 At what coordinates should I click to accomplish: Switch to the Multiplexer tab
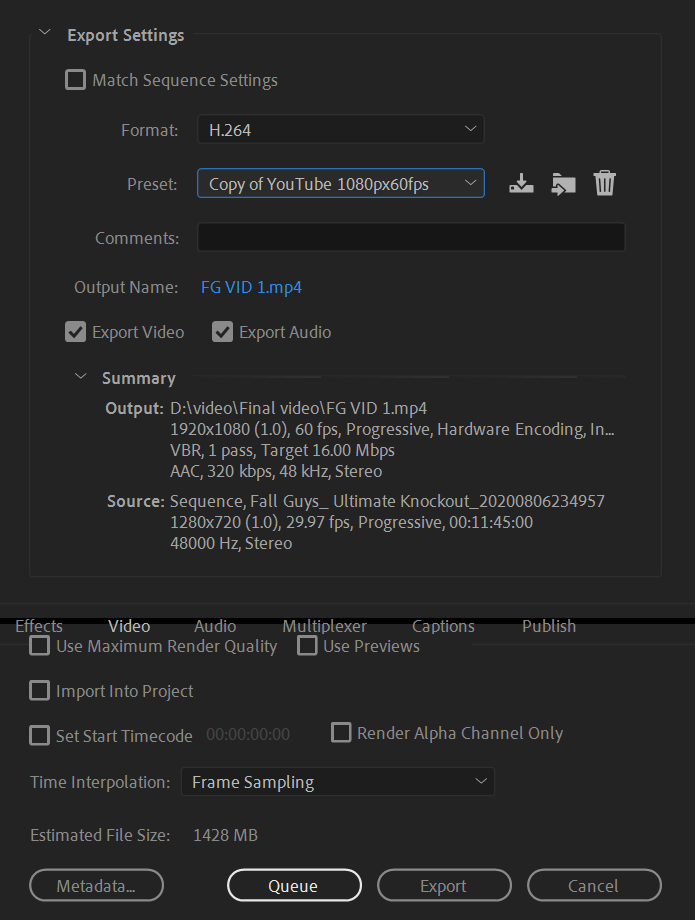(324, 625)
